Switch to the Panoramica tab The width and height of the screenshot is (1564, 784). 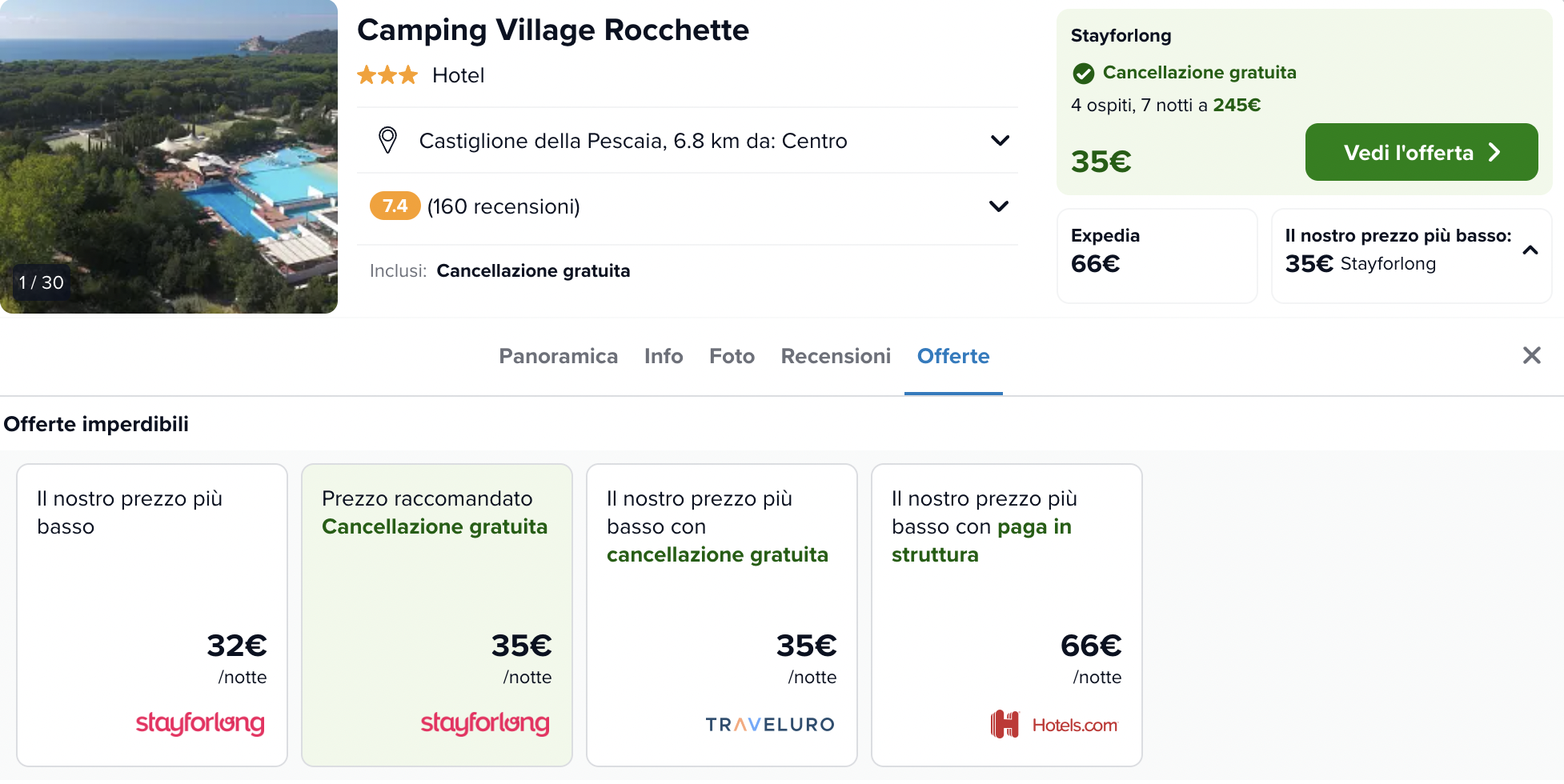point(558,356)
